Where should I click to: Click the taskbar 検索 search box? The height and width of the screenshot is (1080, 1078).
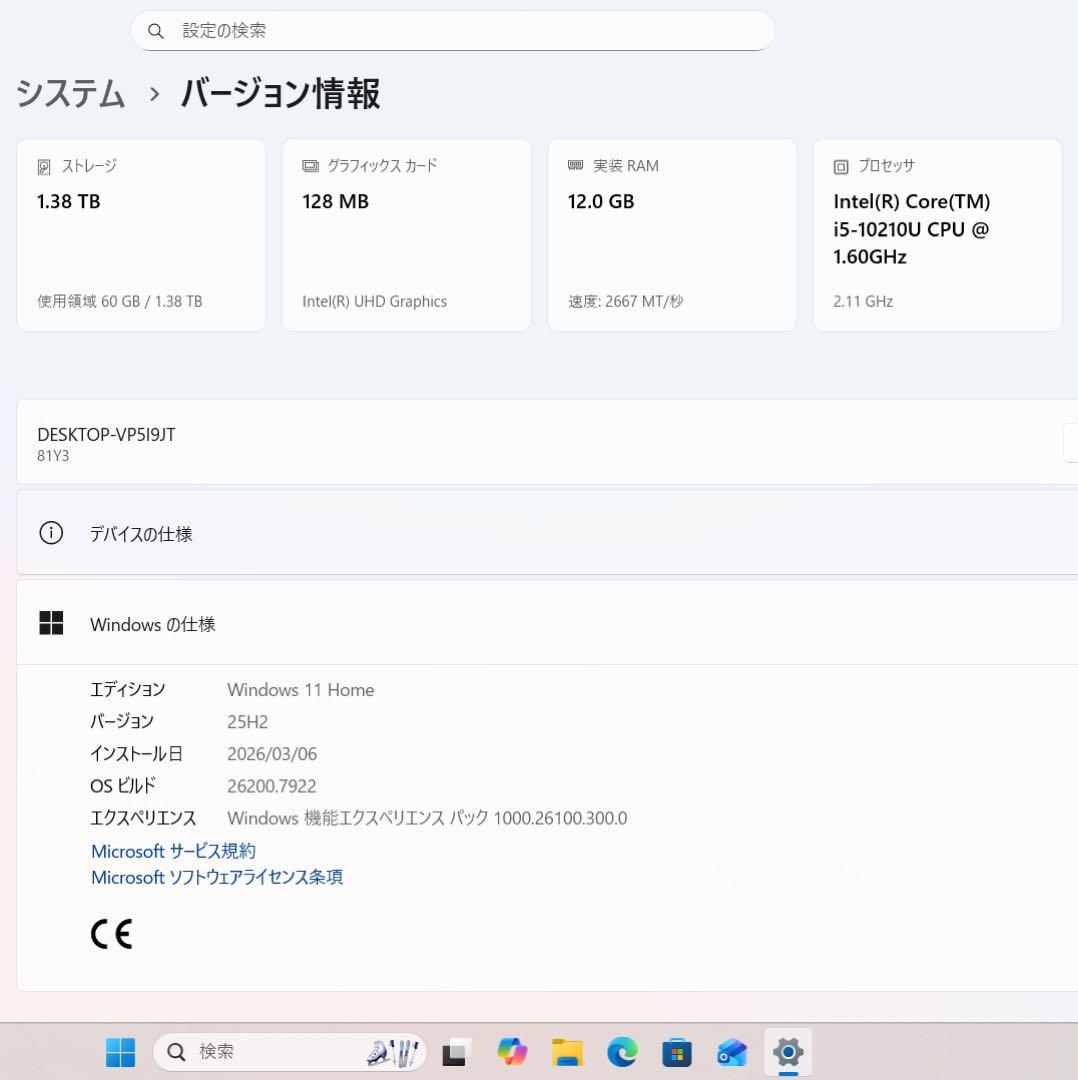pyautogui.click(x=290, y=1052)
